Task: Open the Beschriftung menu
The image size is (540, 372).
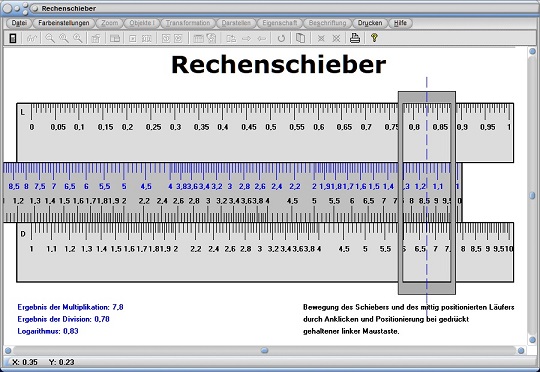Action: coord(327,23)
